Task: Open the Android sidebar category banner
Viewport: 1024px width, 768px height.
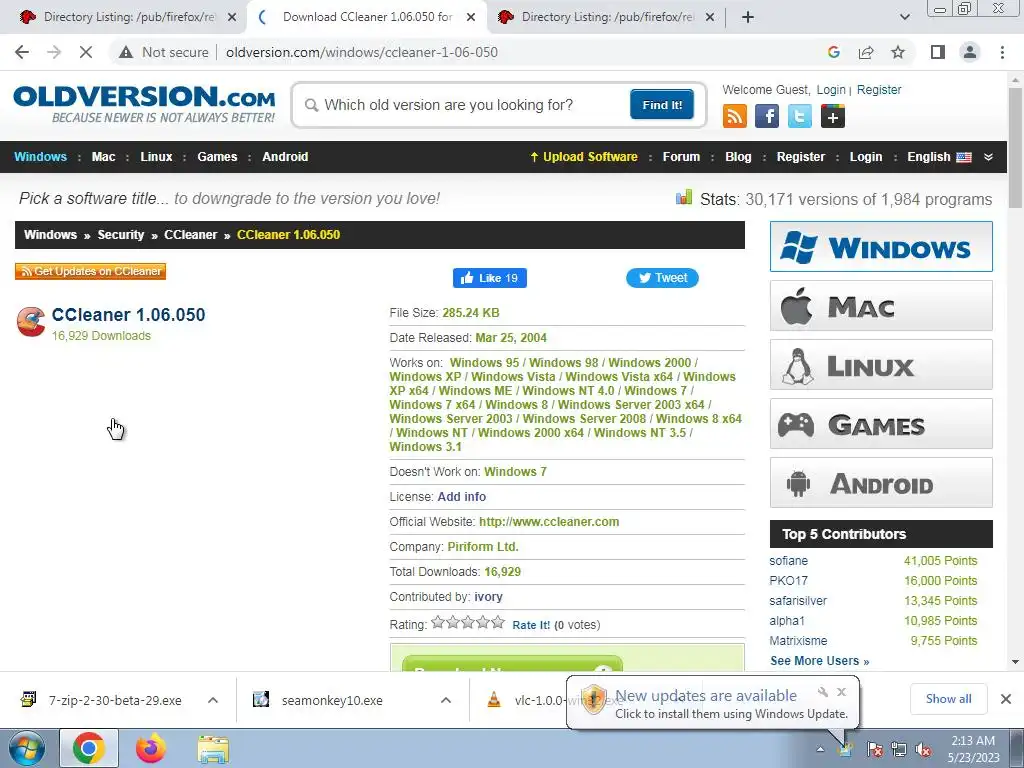Action: (881, 483)
